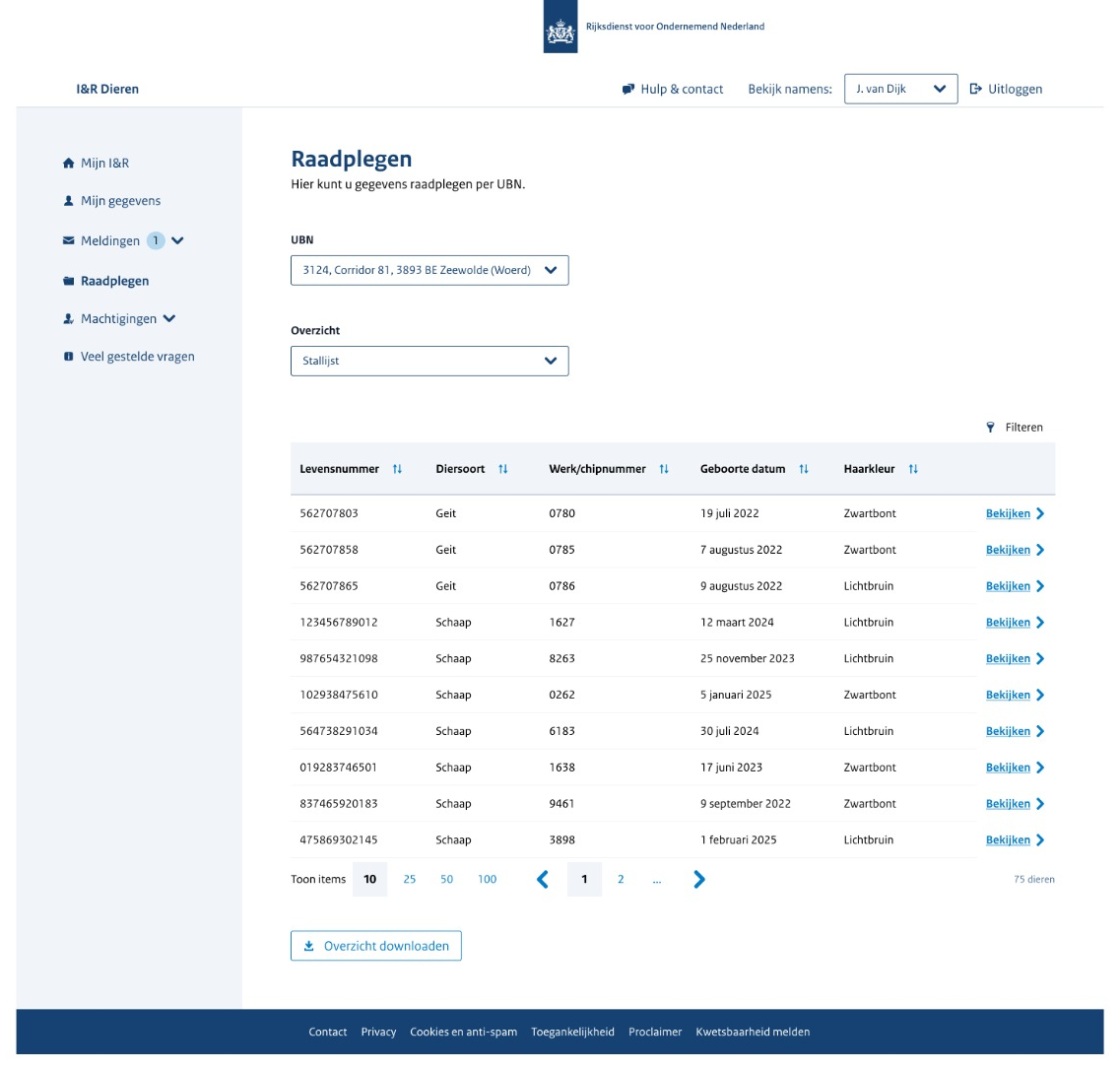
Task: Click the person icon beside Mijn gegevens
Action: 69,201
